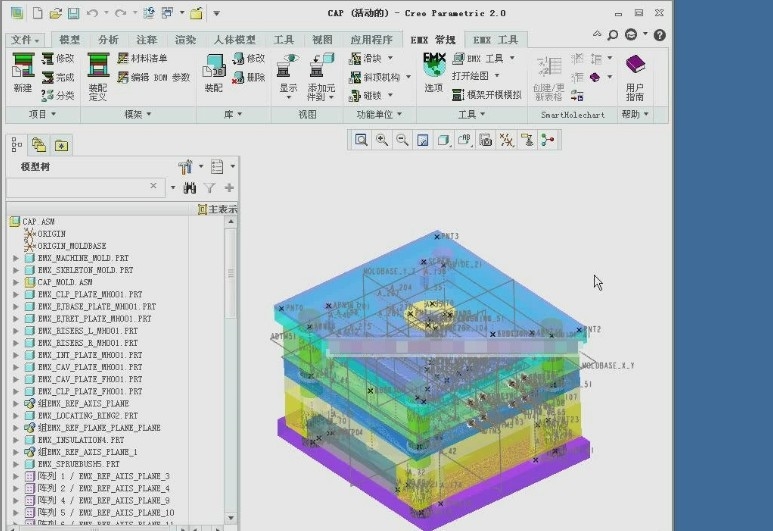
Task: Click the model tree filter funnel icon
Action: tap(210, 188)
